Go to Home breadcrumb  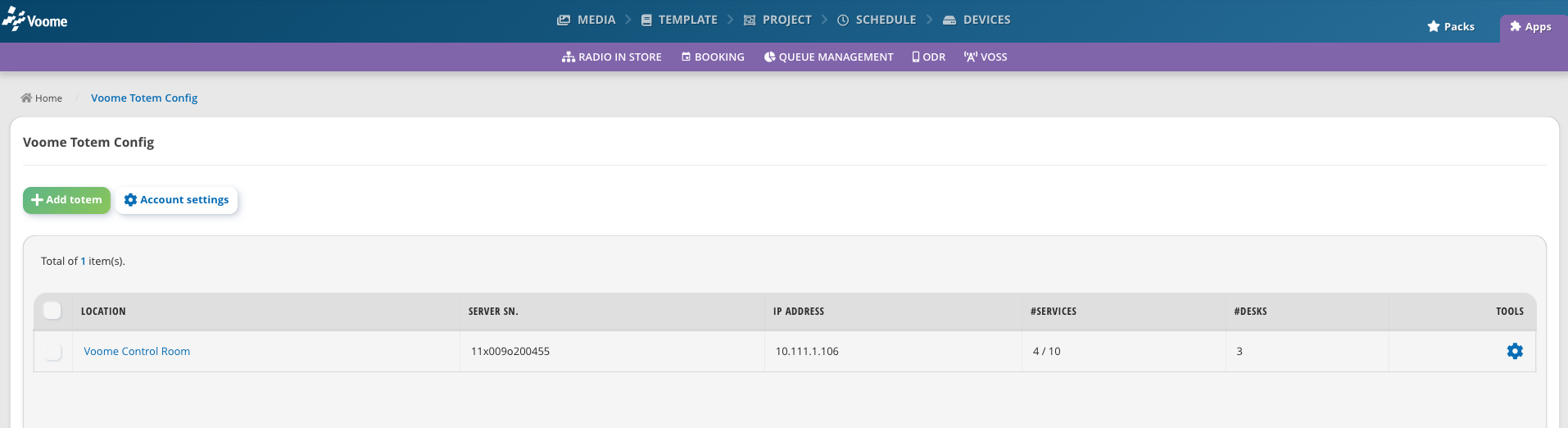coord(42,98)
